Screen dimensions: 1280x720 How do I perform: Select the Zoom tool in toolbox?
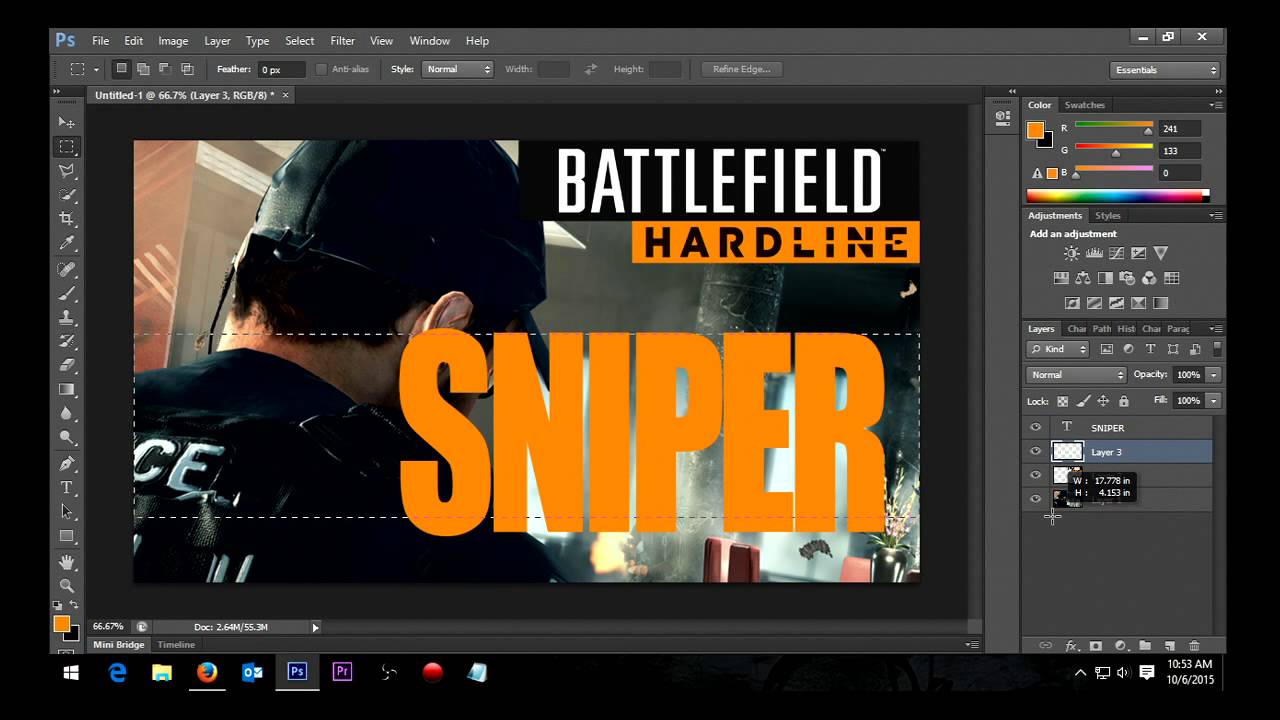pyautogui.click(x=67, y=586)
